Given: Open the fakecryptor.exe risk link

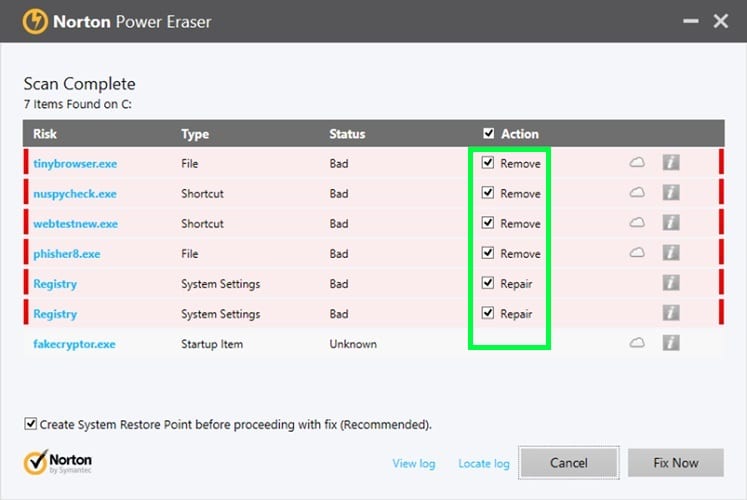Looking at the screenshot, I should click(74, 344).
